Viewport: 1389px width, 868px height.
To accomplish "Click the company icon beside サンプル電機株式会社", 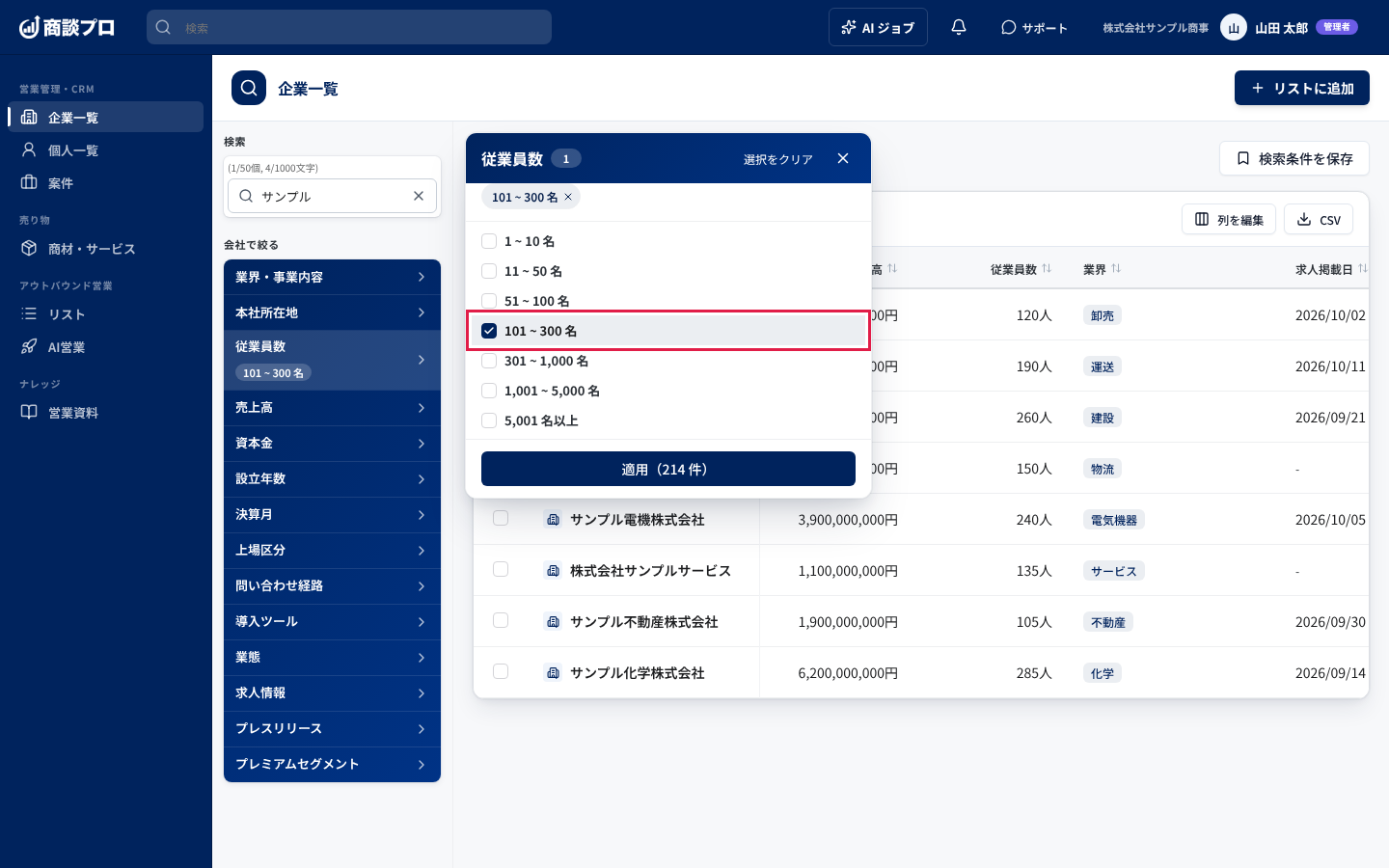I will pos(553,520).
